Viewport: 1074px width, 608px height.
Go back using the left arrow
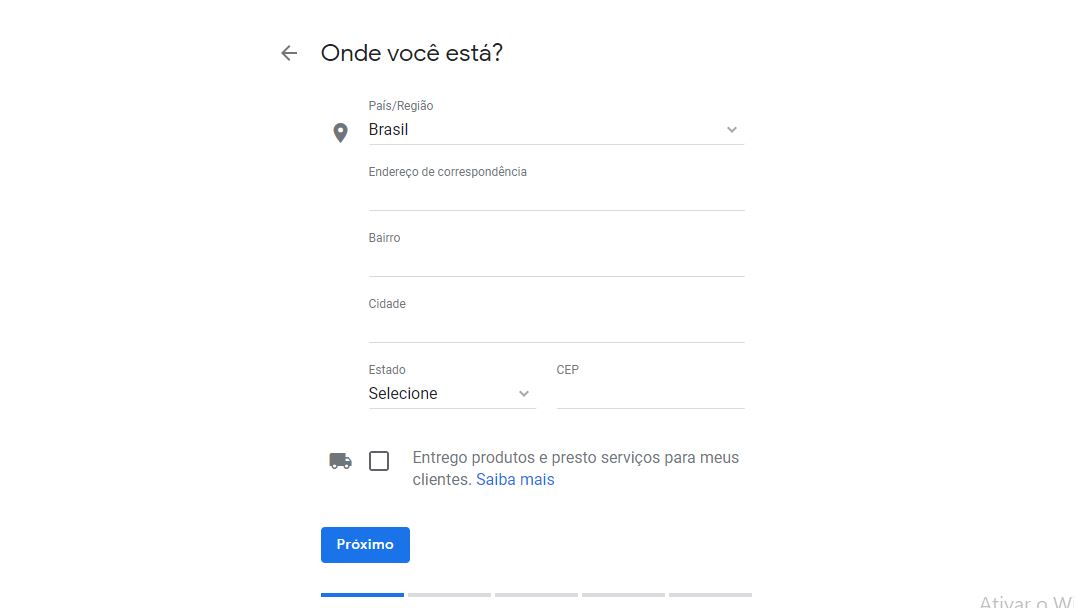(x=289, y=53)
